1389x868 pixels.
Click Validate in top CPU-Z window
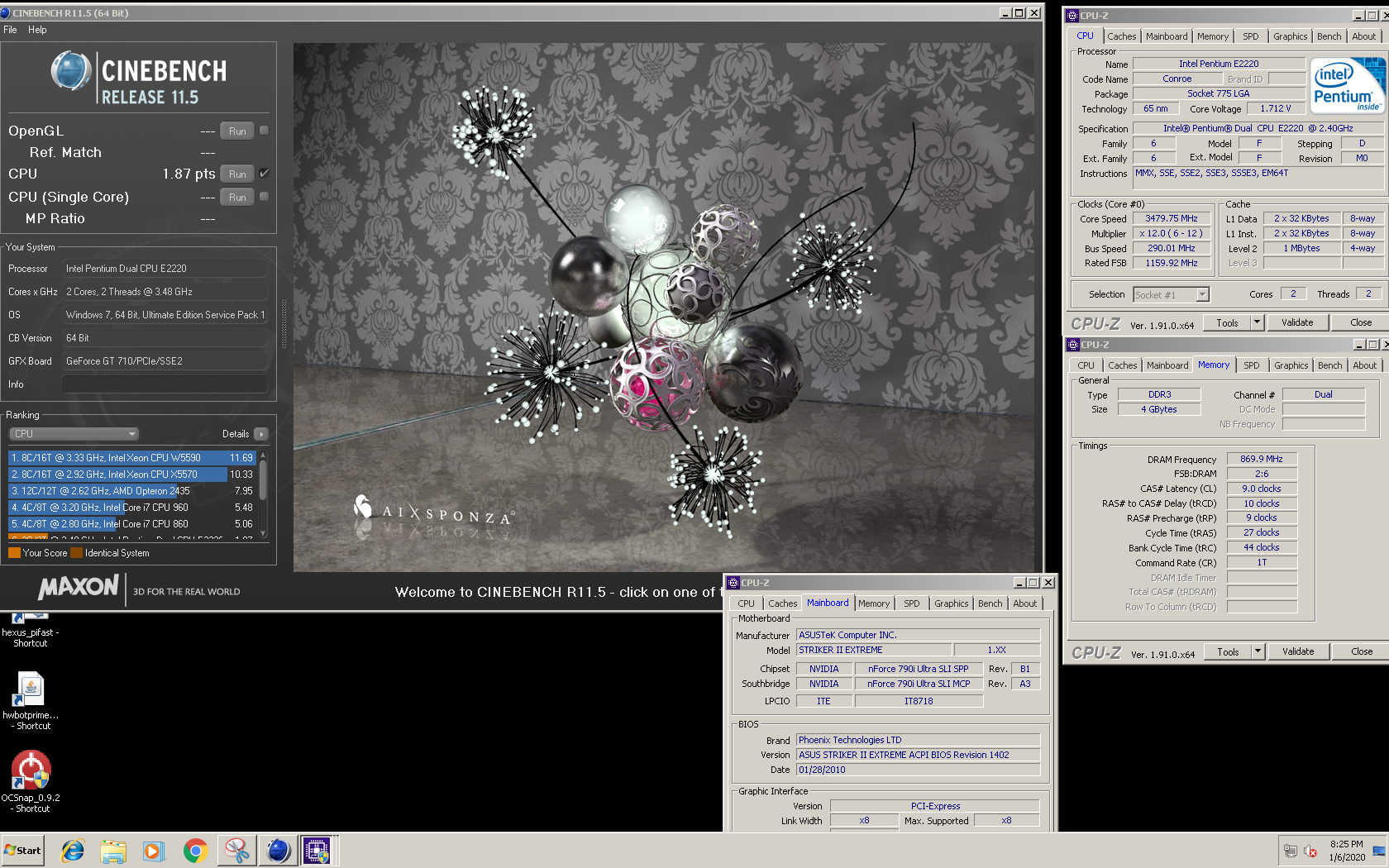pyautogui.click(x=1297, y=322)
